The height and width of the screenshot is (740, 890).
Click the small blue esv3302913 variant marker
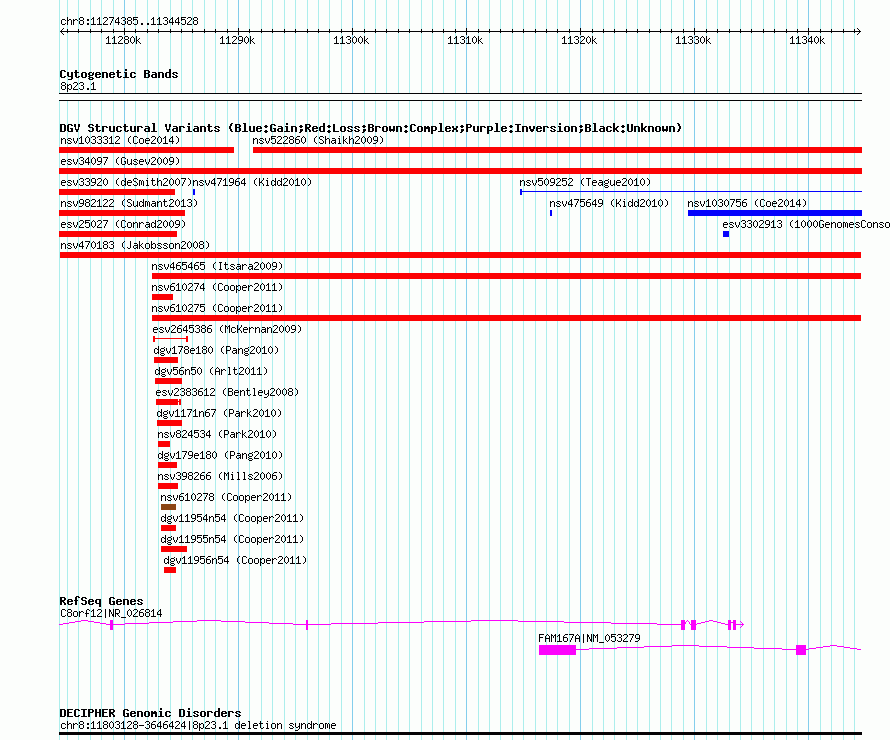[726, 234]
